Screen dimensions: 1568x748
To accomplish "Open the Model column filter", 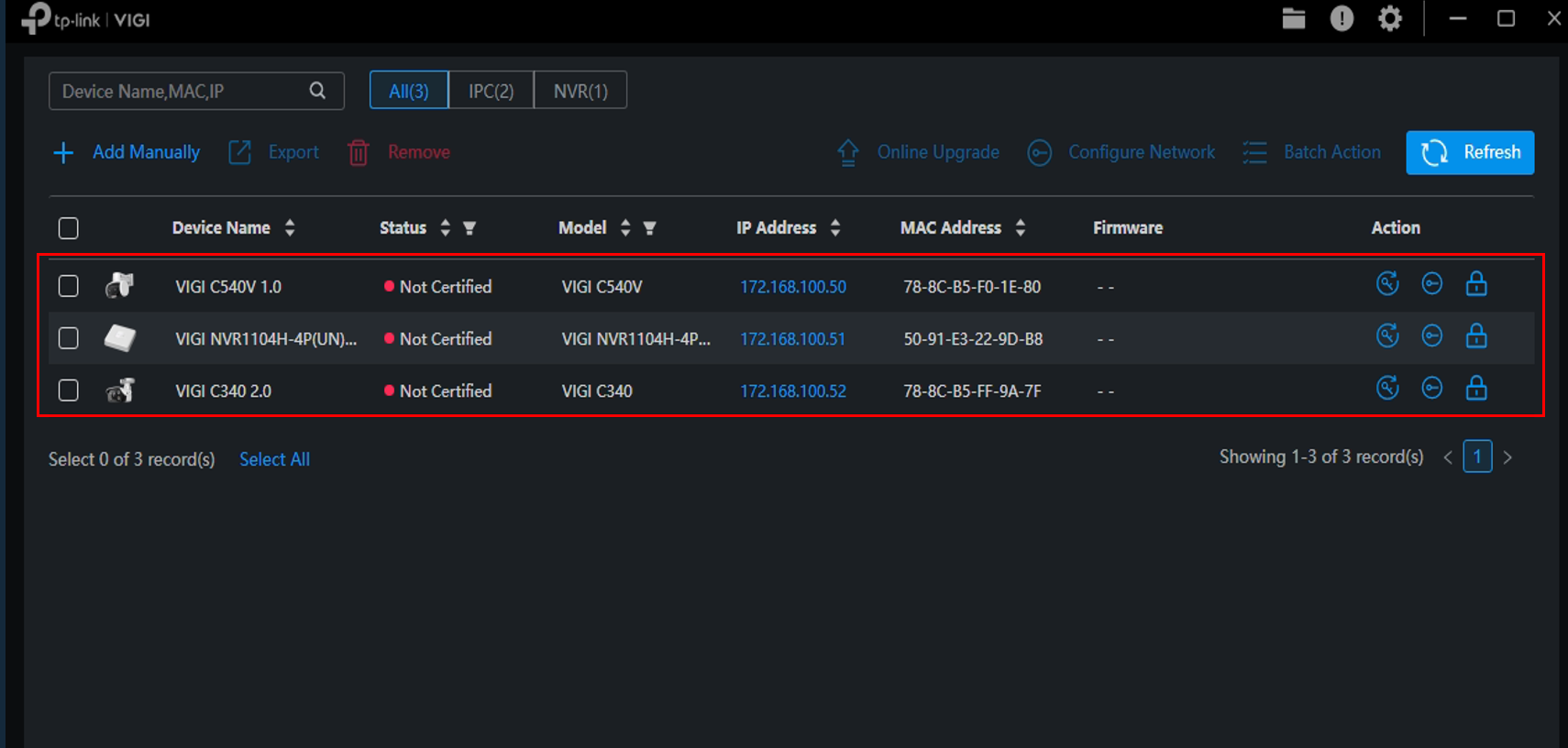I will point(649,228).
